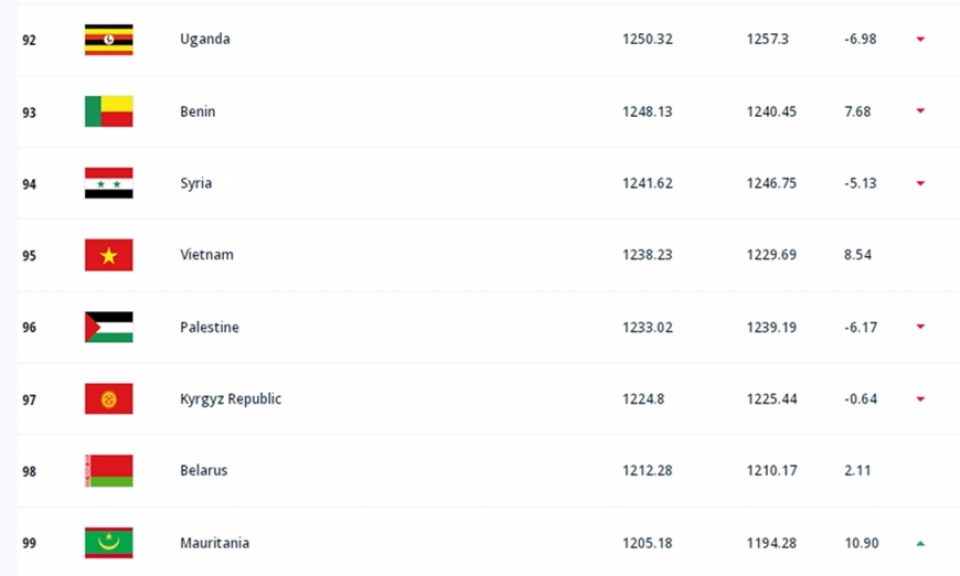960x576 pixels.
Task: Click the Kyrgyz Republic flag icon
Action: (x=108, y=399)
